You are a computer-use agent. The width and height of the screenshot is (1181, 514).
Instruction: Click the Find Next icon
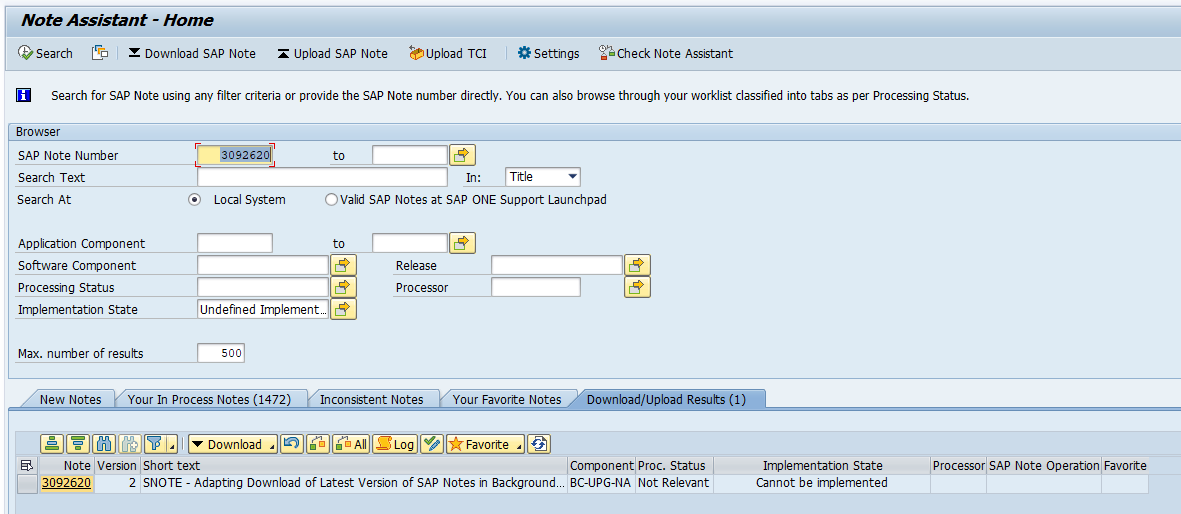(x=128, y=444)
